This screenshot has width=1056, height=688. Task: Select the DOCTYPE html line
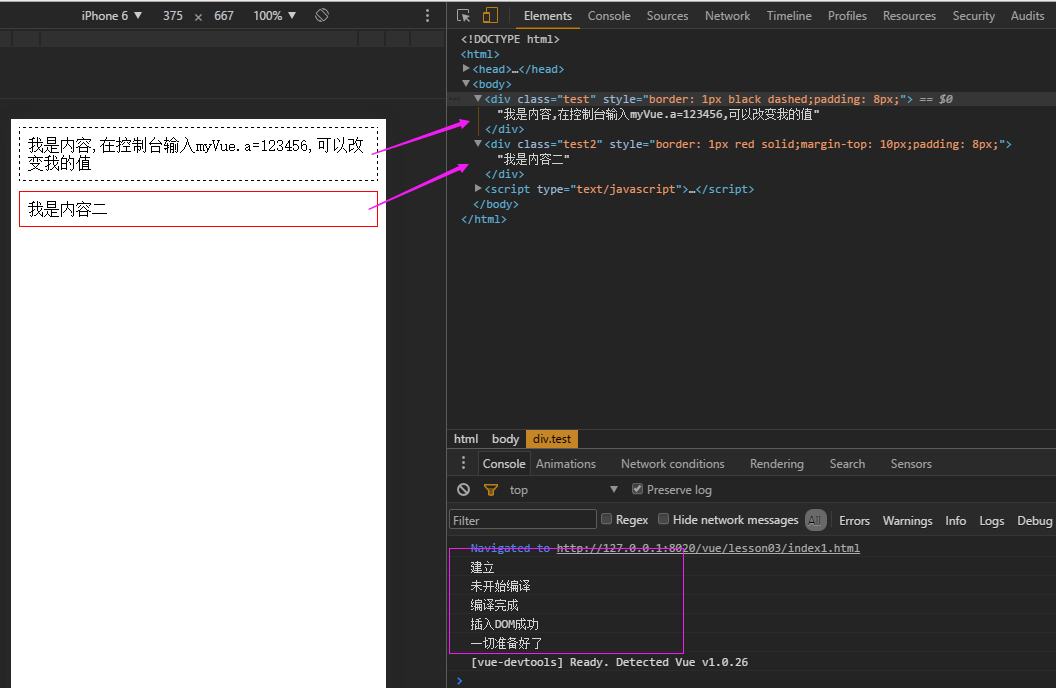(x=510, y=39)
